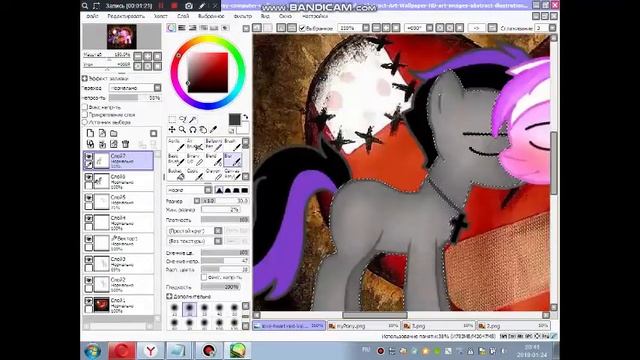Show the color wheel panel
The image size is (640, 360).
(171, 28)
